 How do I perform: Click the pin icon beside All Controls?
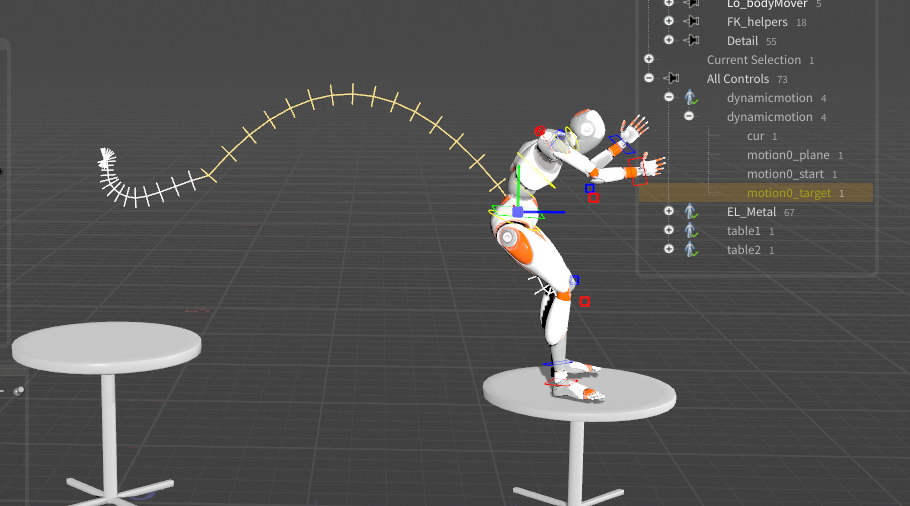pyautogui.click(x=671, y=78)
